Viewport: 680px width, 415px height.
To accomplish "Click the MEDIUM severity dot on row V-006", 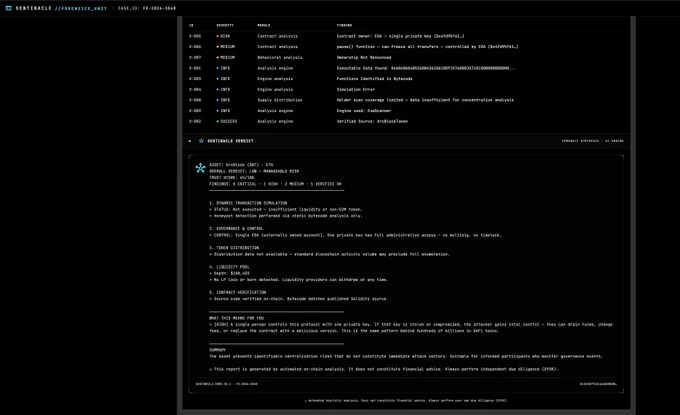I will (x=218, y=47).
